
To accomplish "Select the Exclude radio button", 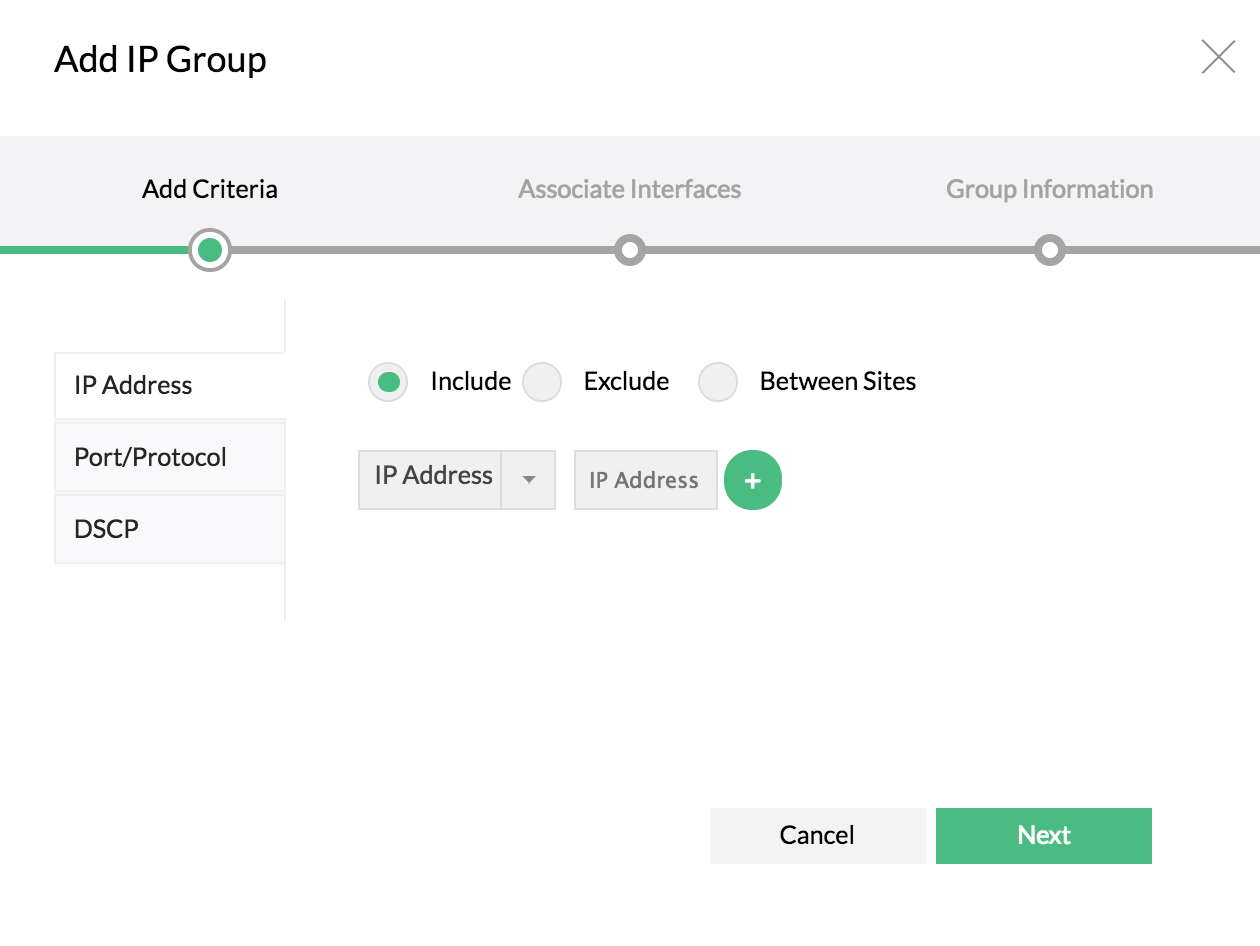I will click(x=542, y=382).
